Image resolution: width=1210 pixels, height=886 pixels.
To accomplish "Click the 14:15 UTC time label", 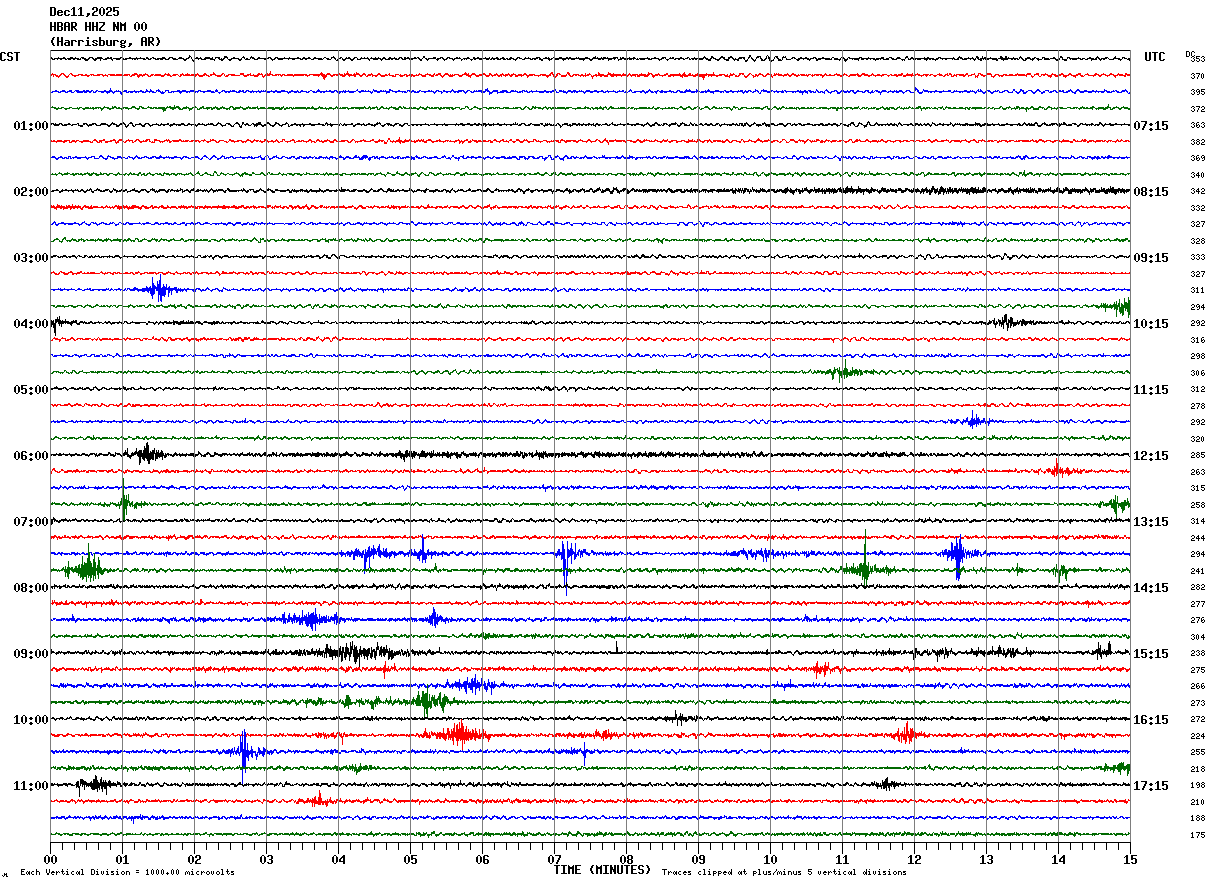I will (x=1150, y=588).
